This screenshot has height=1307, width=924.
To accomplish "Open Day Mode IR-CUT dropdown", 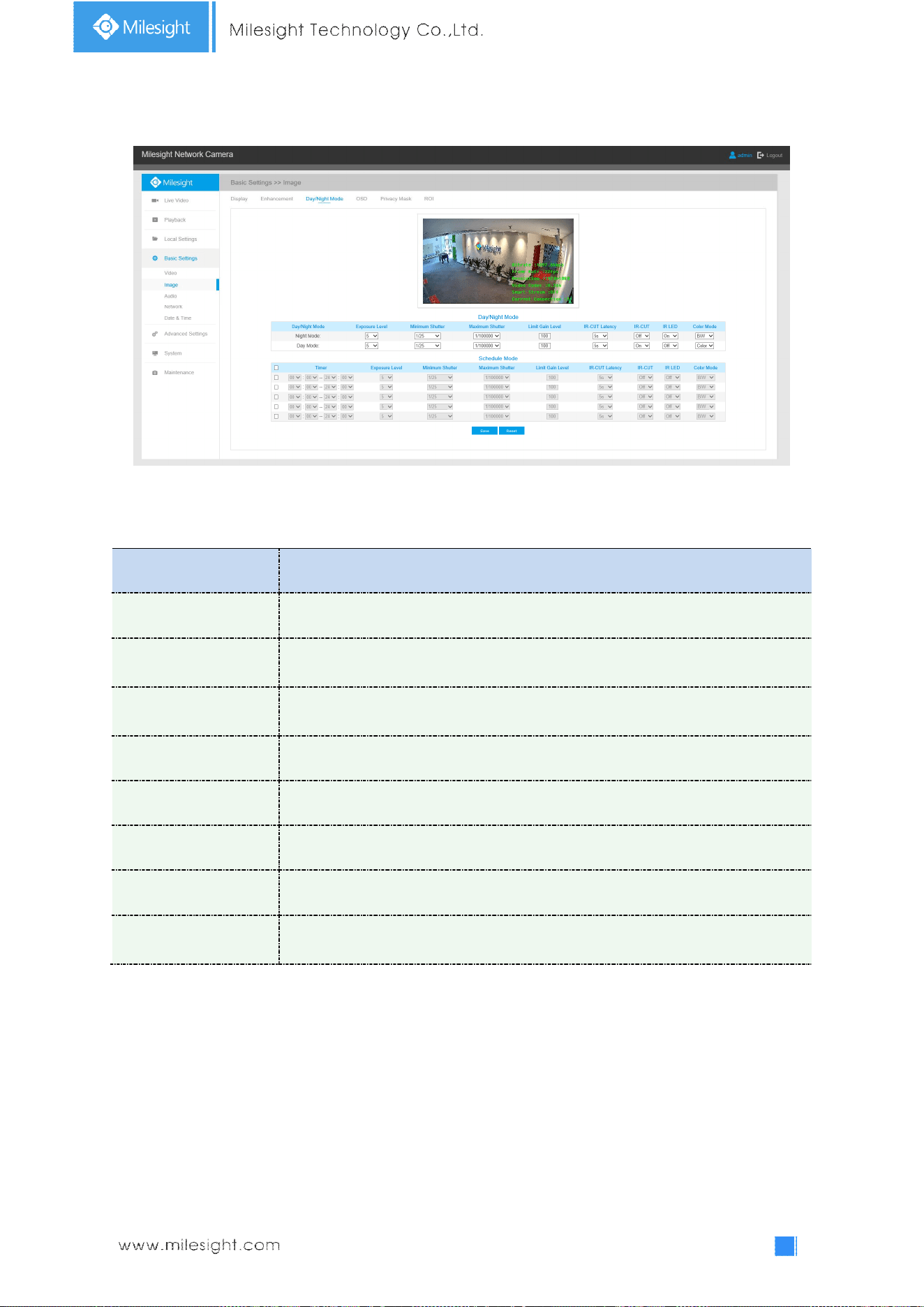I will click(x=642, y=346).
